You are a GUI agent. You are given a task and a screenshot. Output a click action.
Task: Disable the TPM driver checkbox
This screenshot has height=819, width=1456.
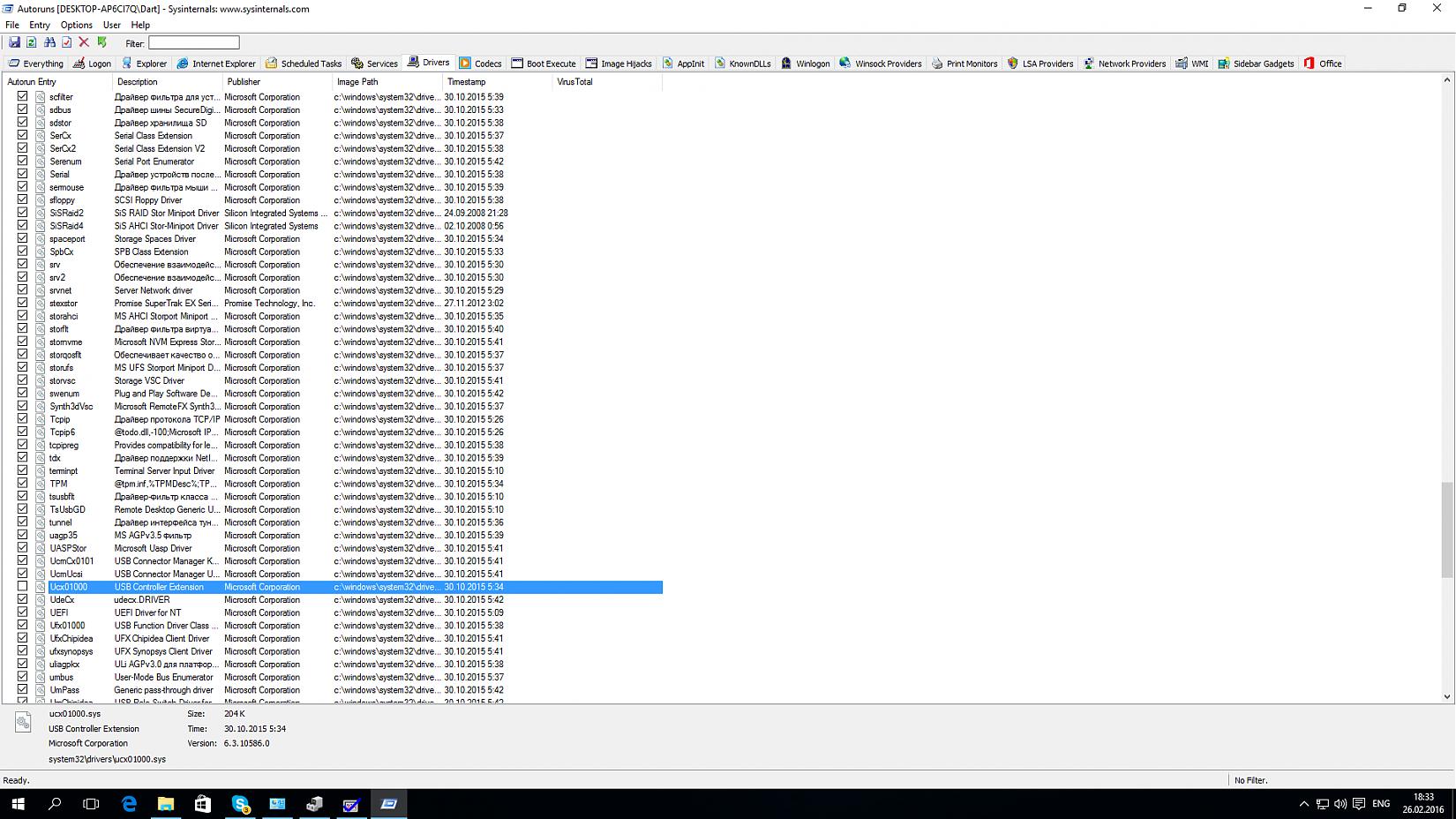tap(23, 484)
